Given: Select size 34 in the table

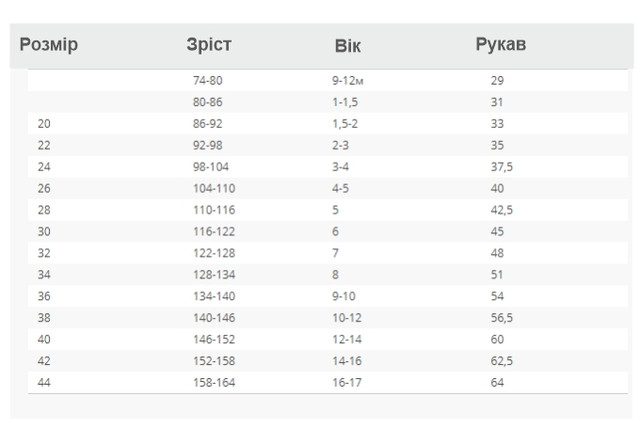Looking at the screenshot, I should tap(44, 274).
